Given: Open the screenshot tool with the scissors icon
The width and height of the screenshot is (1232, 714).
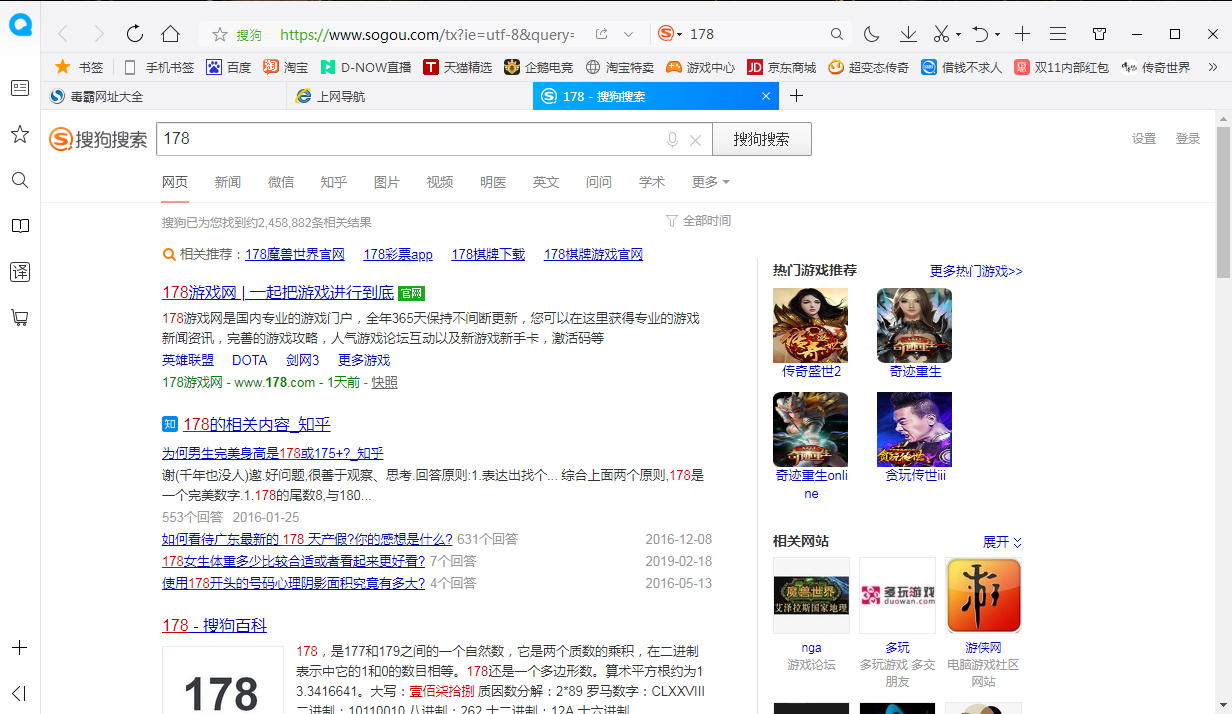Looking at the screenshot, I should (941, 33).
